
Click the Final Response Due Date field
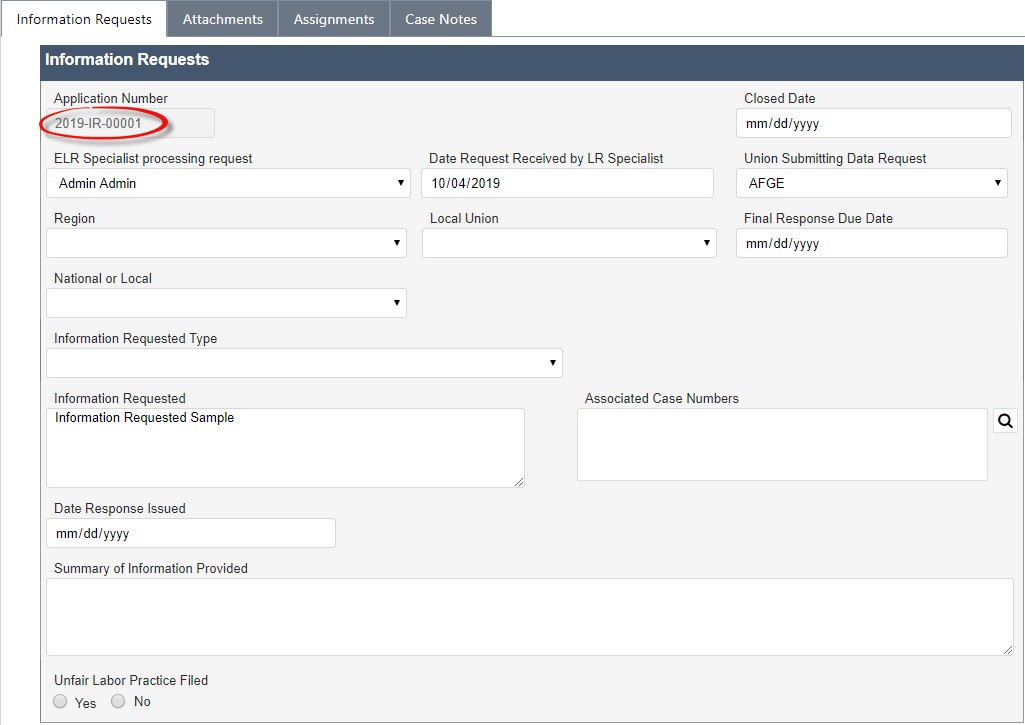click(872, 243)
